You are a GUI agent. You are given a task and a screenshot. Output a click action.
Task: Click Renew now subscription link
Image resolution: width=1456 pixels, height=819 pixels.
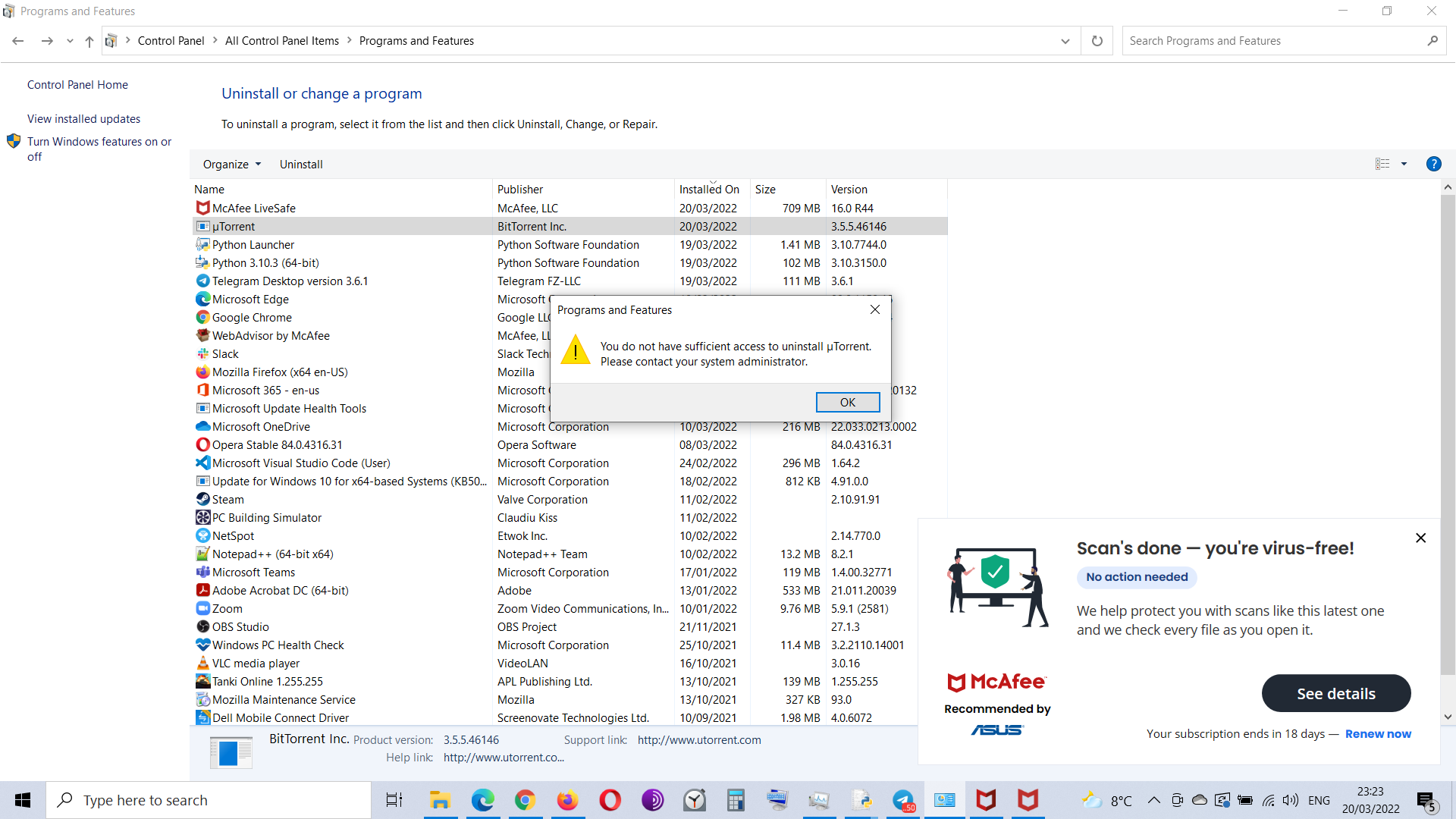pyautogui.click(x=1378, y=733)
